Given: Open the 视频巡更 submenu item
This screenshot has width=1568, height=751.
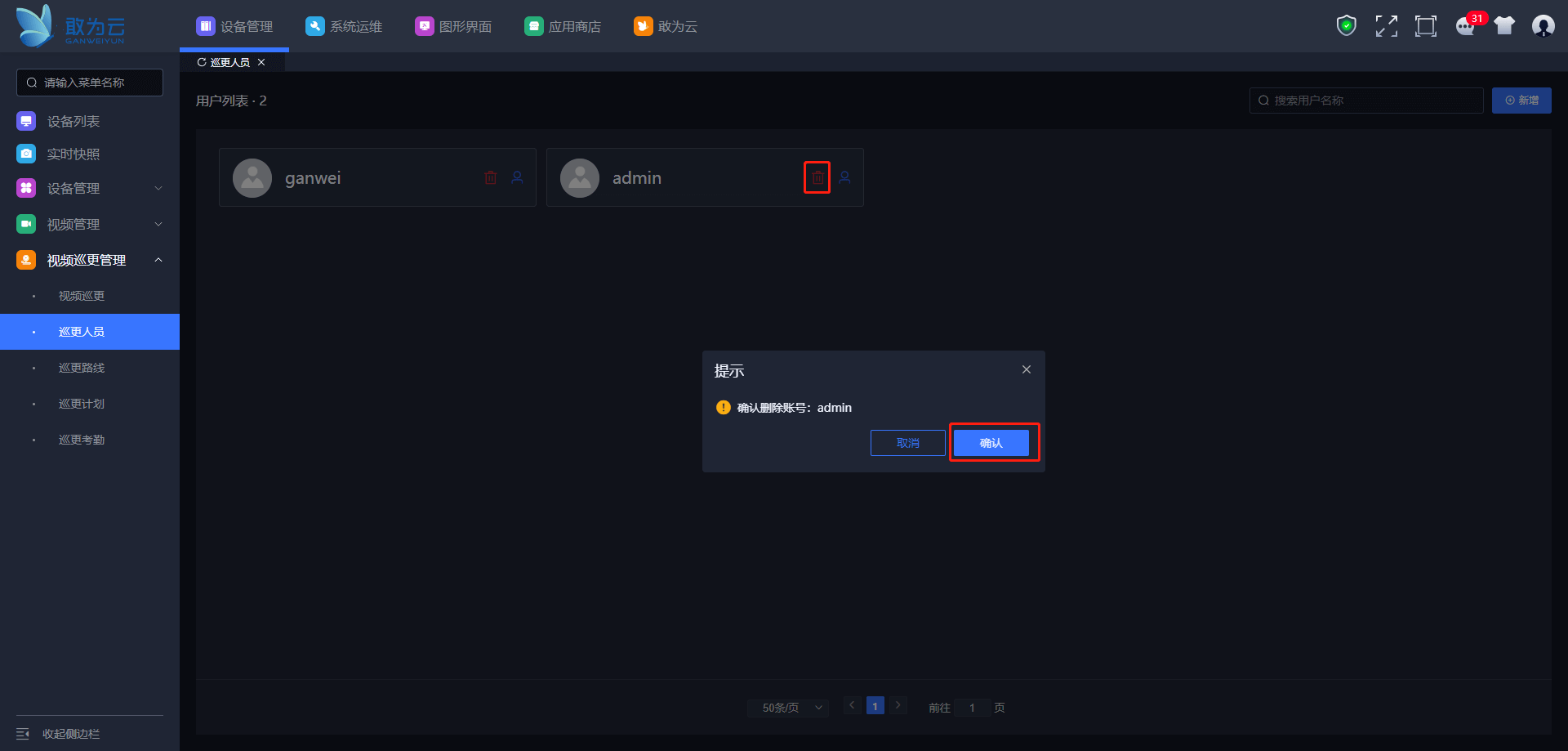Looking at the screenshot, I should pos(90,296).
